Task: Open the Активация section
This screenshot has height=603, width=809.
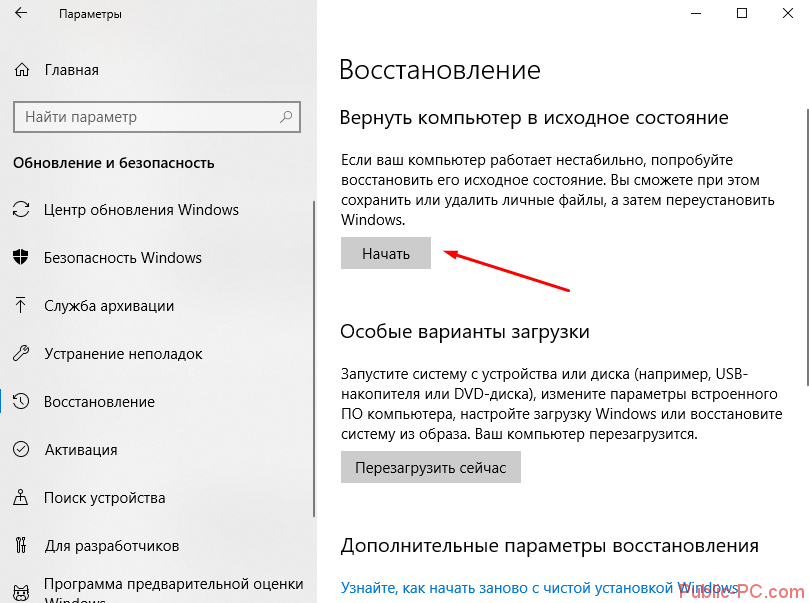Action: [x=80, y=450]
